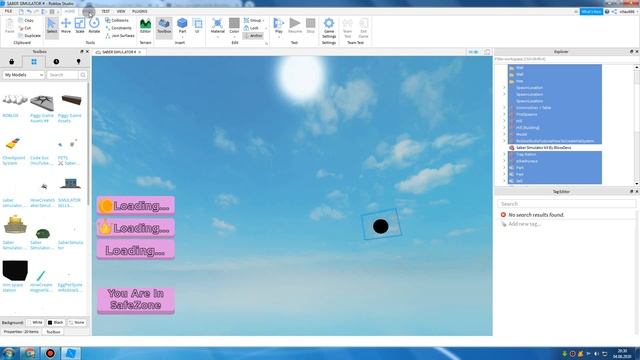The width and height of the screenshot is (640, 360).
Task: Select Saber Simulator kit row in Explorer
Action: tap(543, 148)
